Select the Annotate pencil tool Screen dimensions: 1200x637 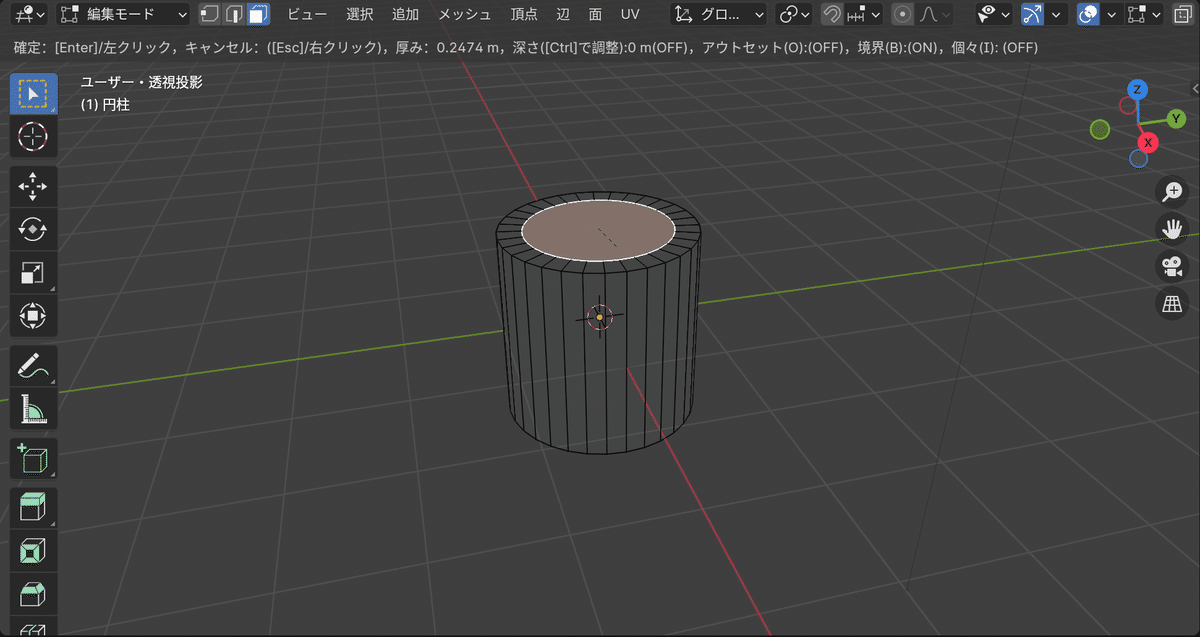(34, 366)
